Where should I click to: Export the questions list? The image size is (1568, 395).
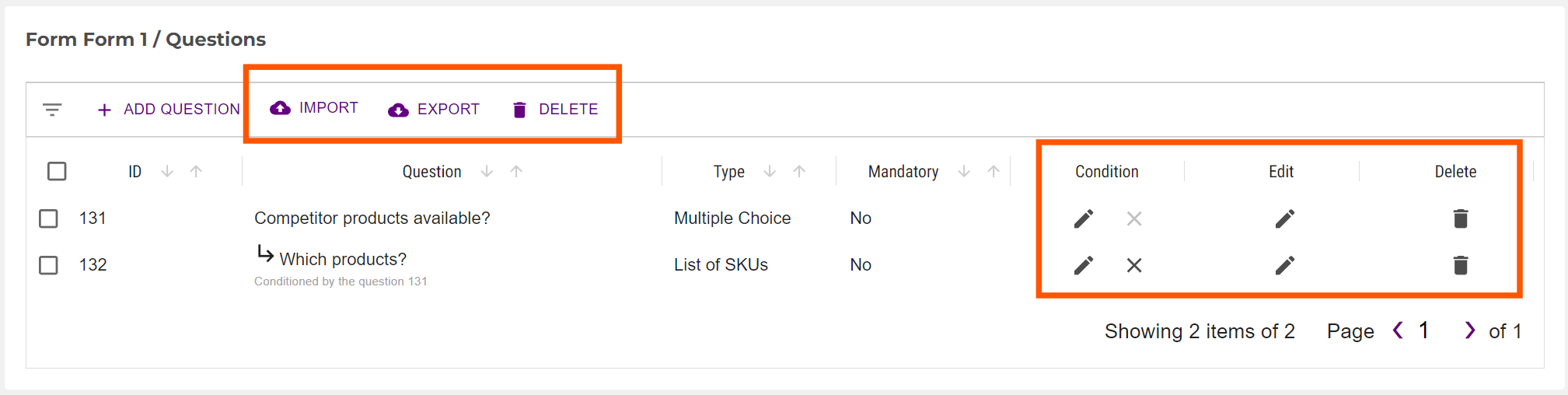(x=434, y=110)
